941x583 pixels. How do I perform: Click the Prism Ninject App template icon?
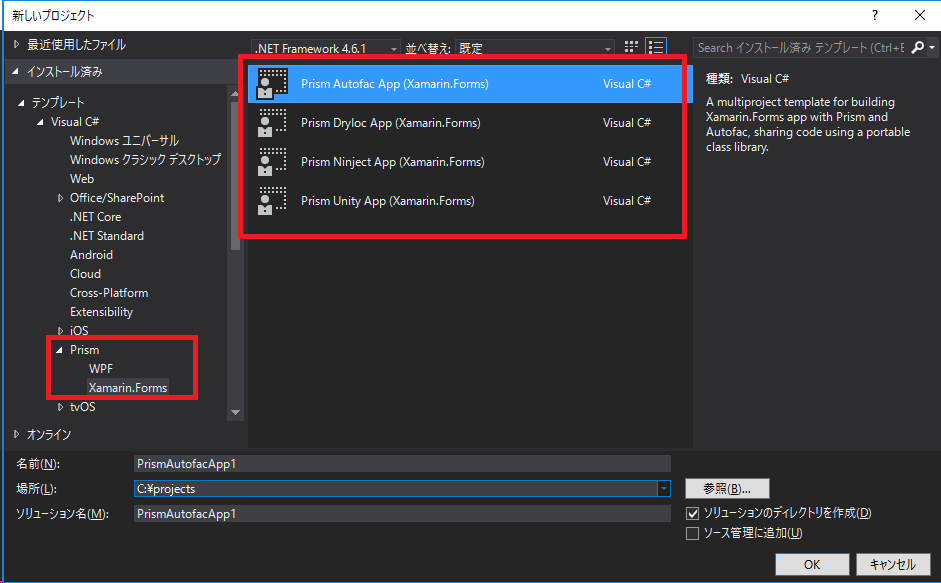[272, 162]
